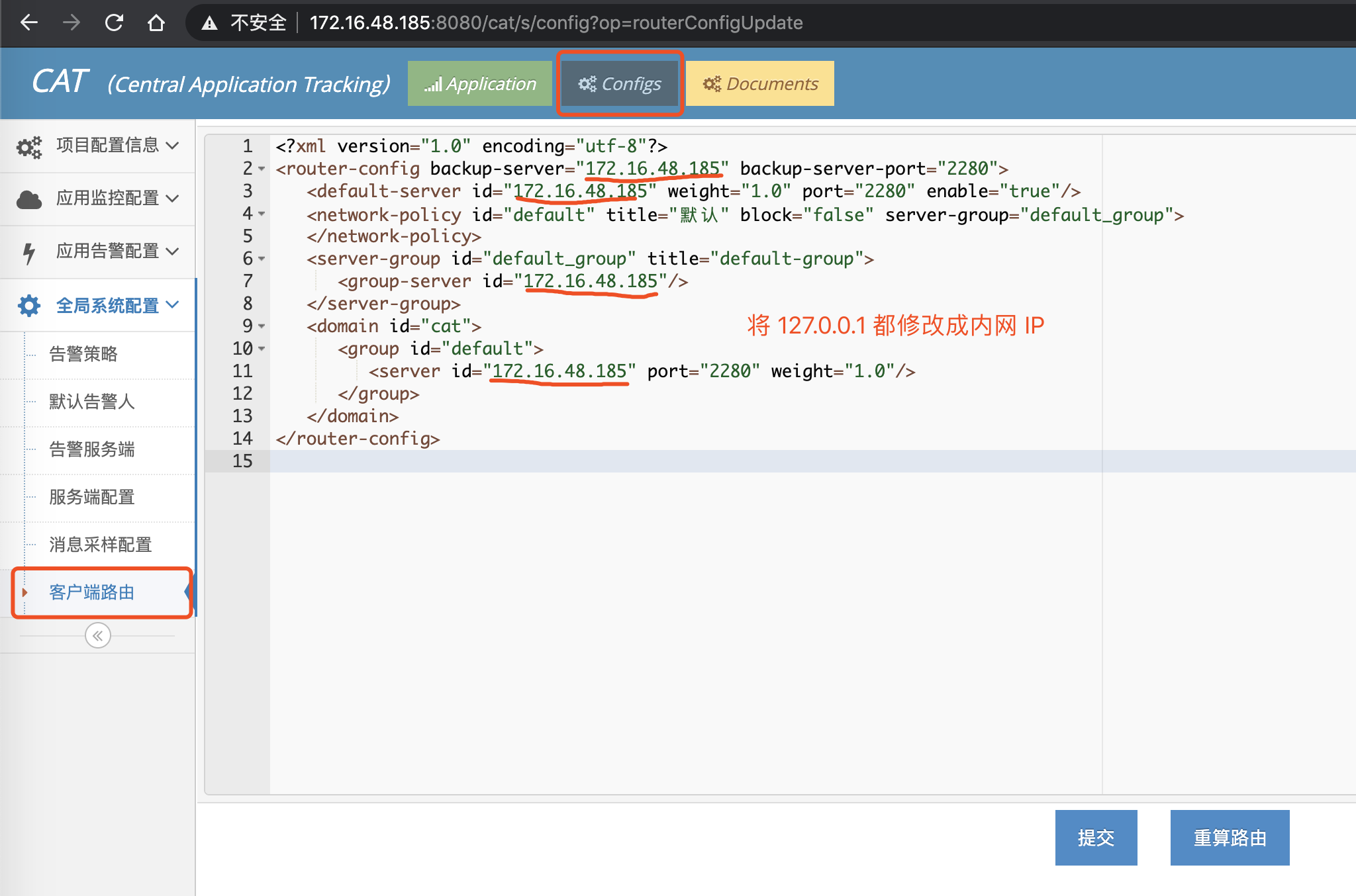Click the not-secure warning triangle icon
Screen dimensions: 1356x896
210,23
